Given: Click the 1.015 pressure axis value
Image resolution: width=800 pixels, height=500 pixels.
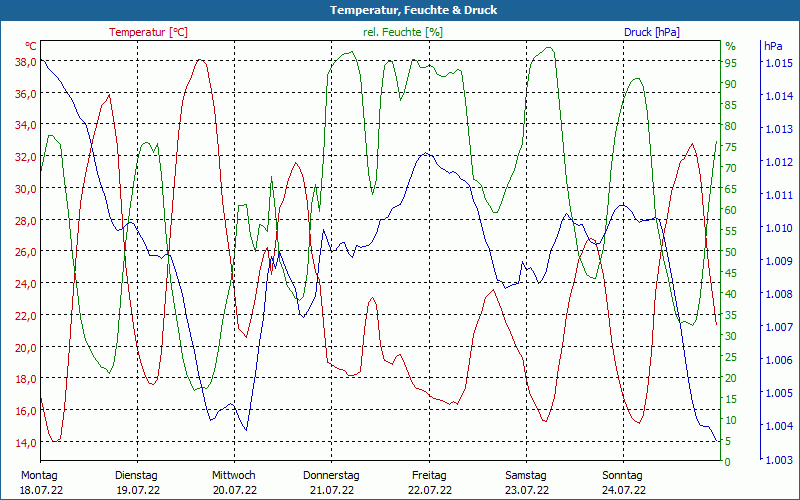Looking at the screenshot, I should (x=779, y=63).
